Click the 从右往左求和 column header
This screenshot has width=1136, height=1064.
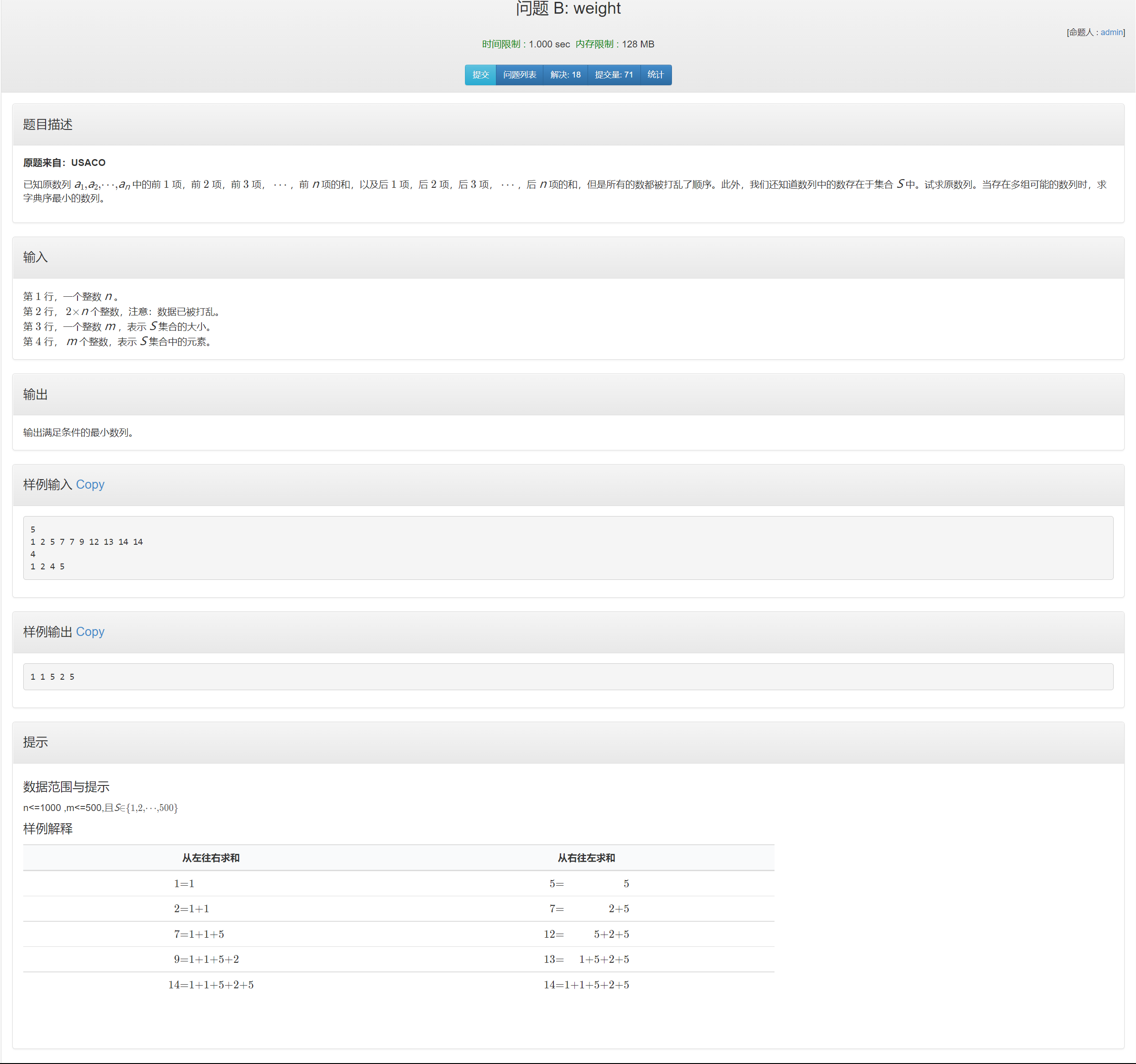(586, 857)
